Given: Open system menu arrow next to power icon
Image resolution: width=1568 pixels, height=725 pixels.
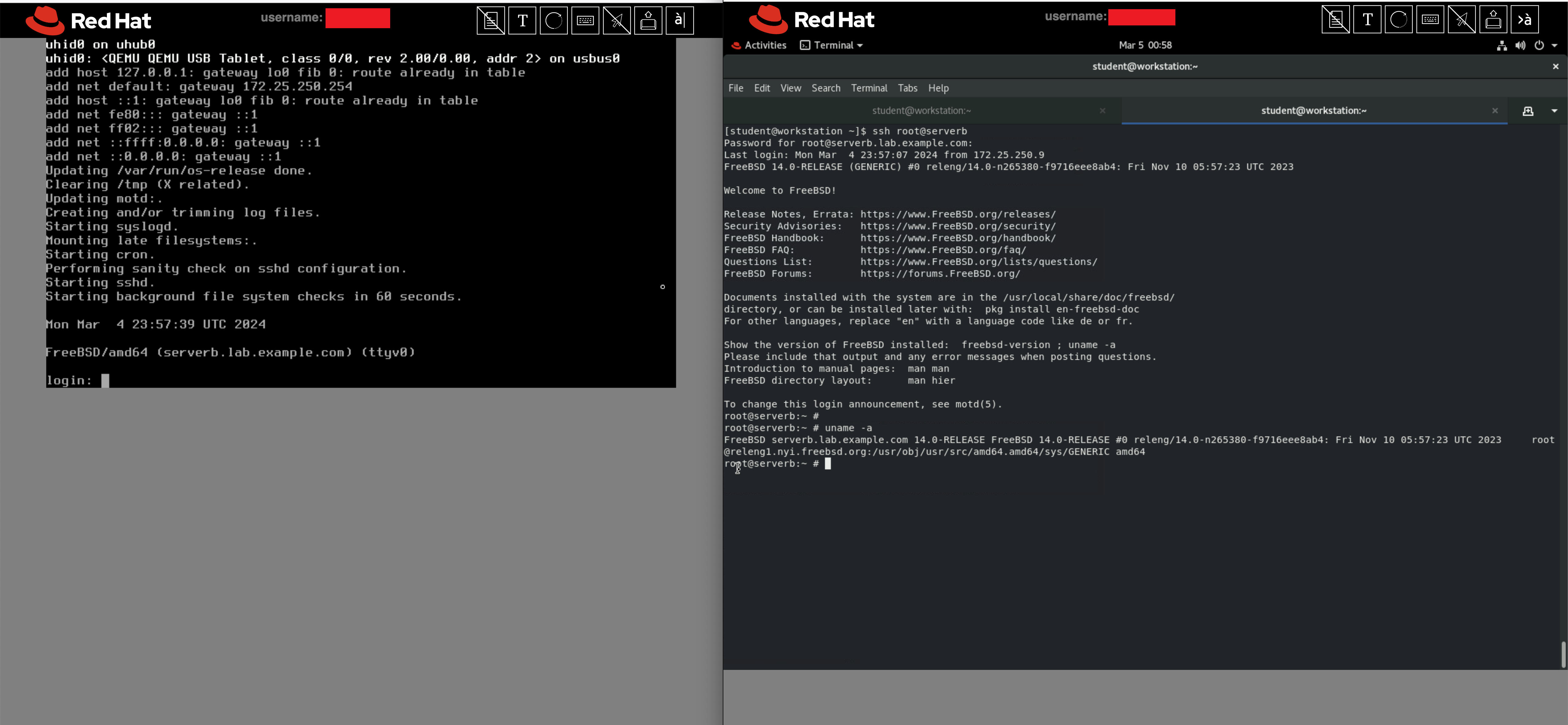Looking at the screenshot, I should tap(1554, 45).
